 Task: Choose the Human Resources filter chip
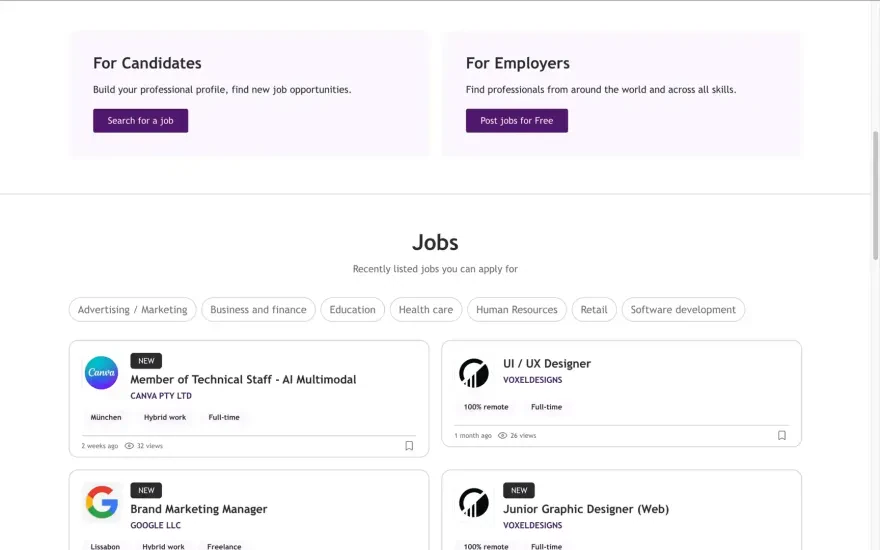click(517, 309)
